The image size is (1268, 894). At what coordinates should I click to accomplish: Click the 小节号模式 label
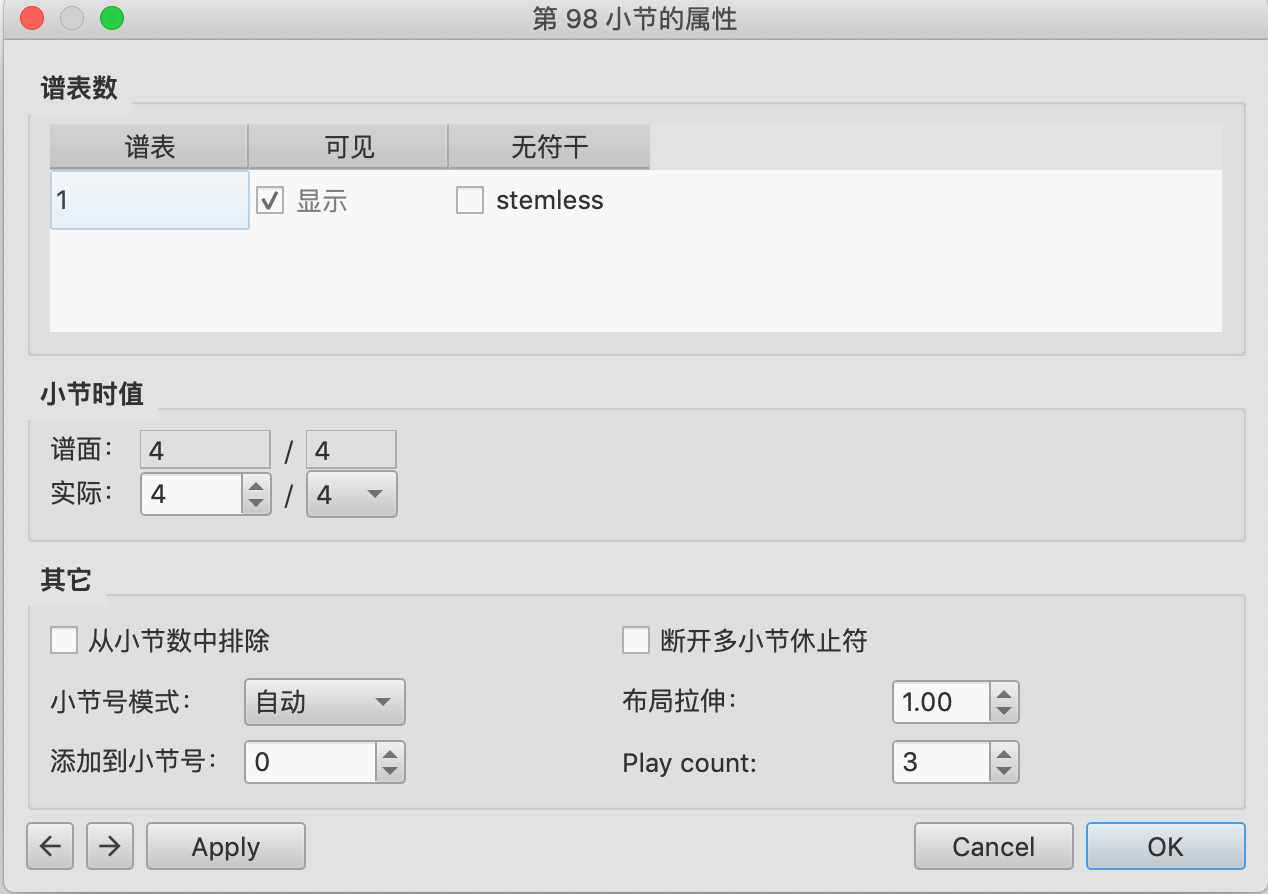point(120,702)
